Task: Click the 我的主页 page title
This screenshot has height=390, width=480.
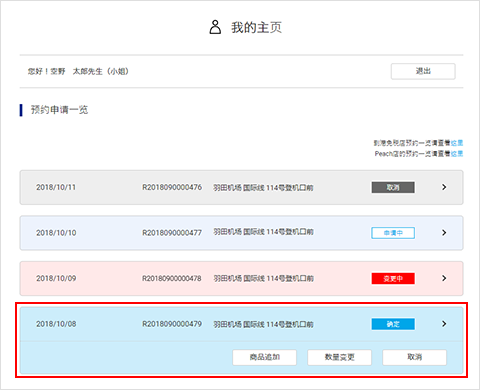Action: pyautogui.click(x=256, y=27)
